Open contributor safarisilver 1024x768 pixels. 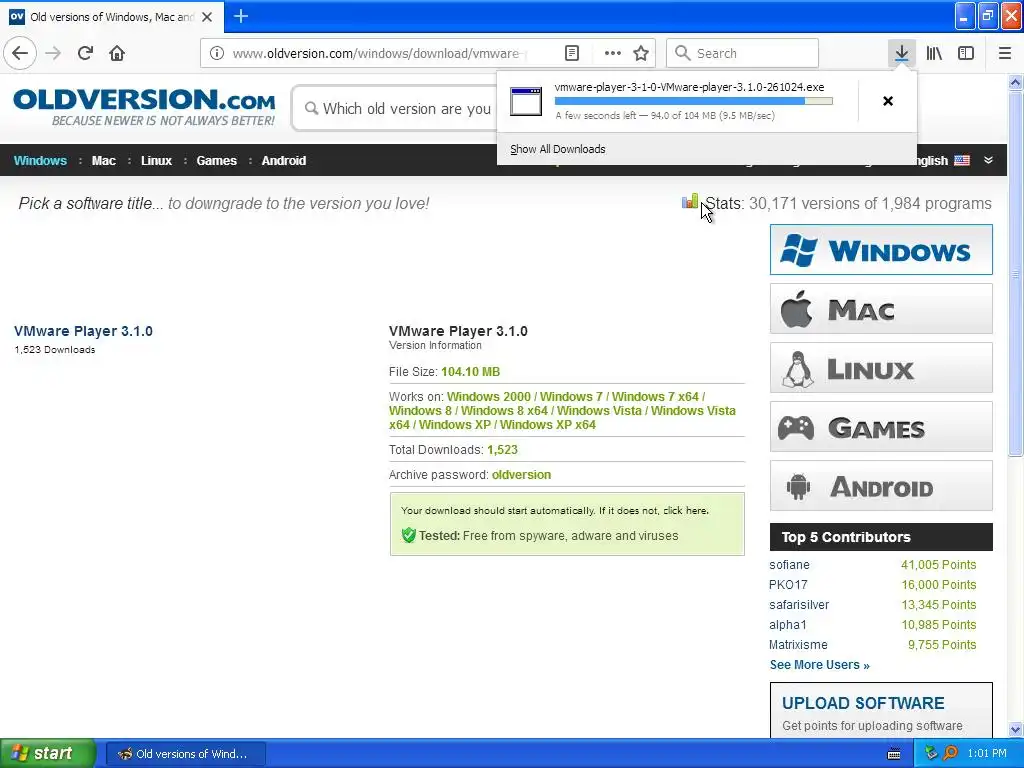pos(799,605)
